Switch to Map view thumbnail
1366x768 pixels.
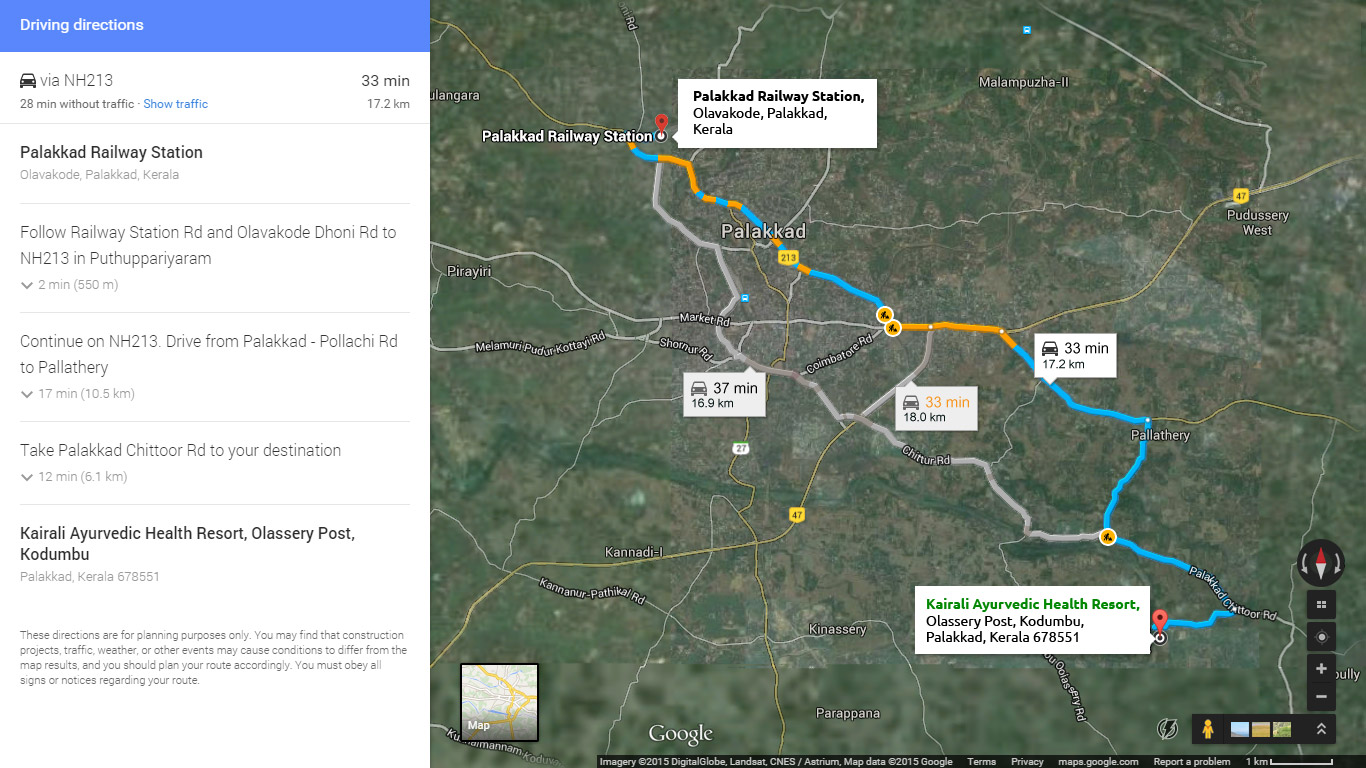click(x=499, y=702)
